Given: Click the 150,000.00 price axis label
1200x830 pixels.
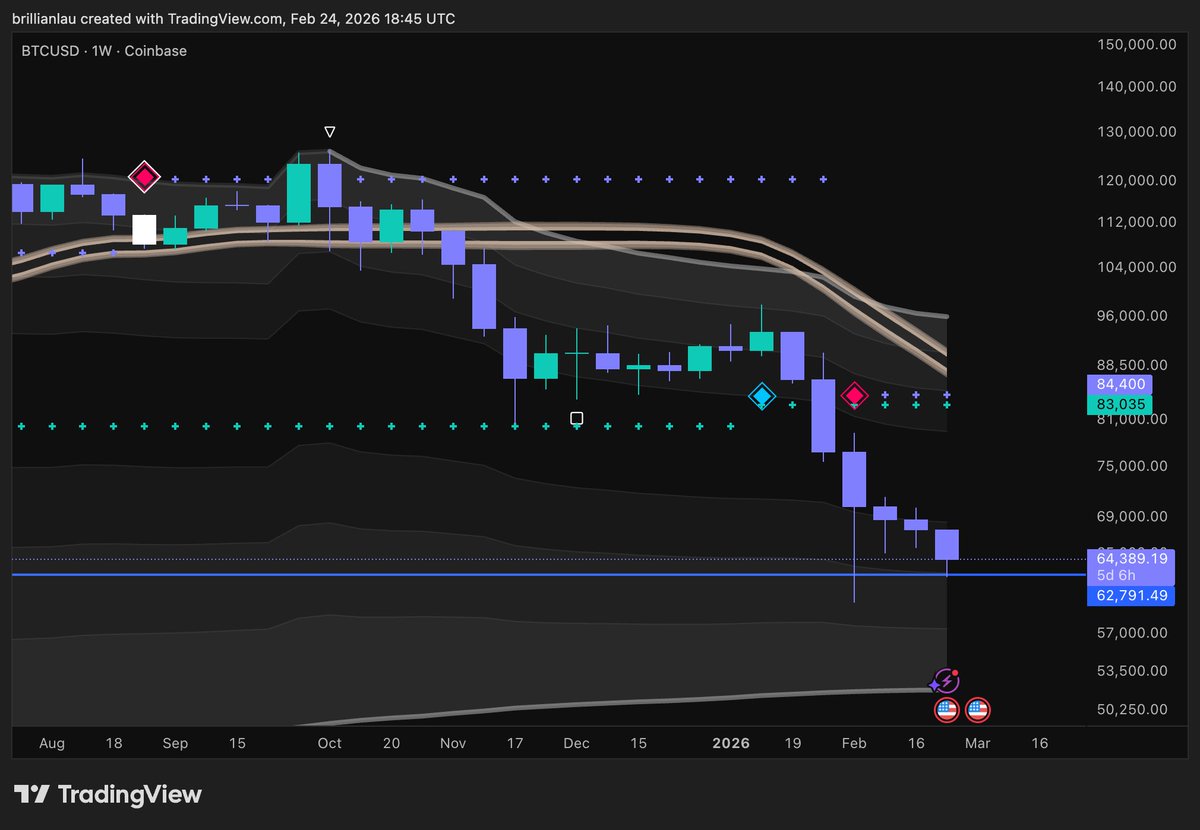Looking at the screenshot, I should [1135, 44].
